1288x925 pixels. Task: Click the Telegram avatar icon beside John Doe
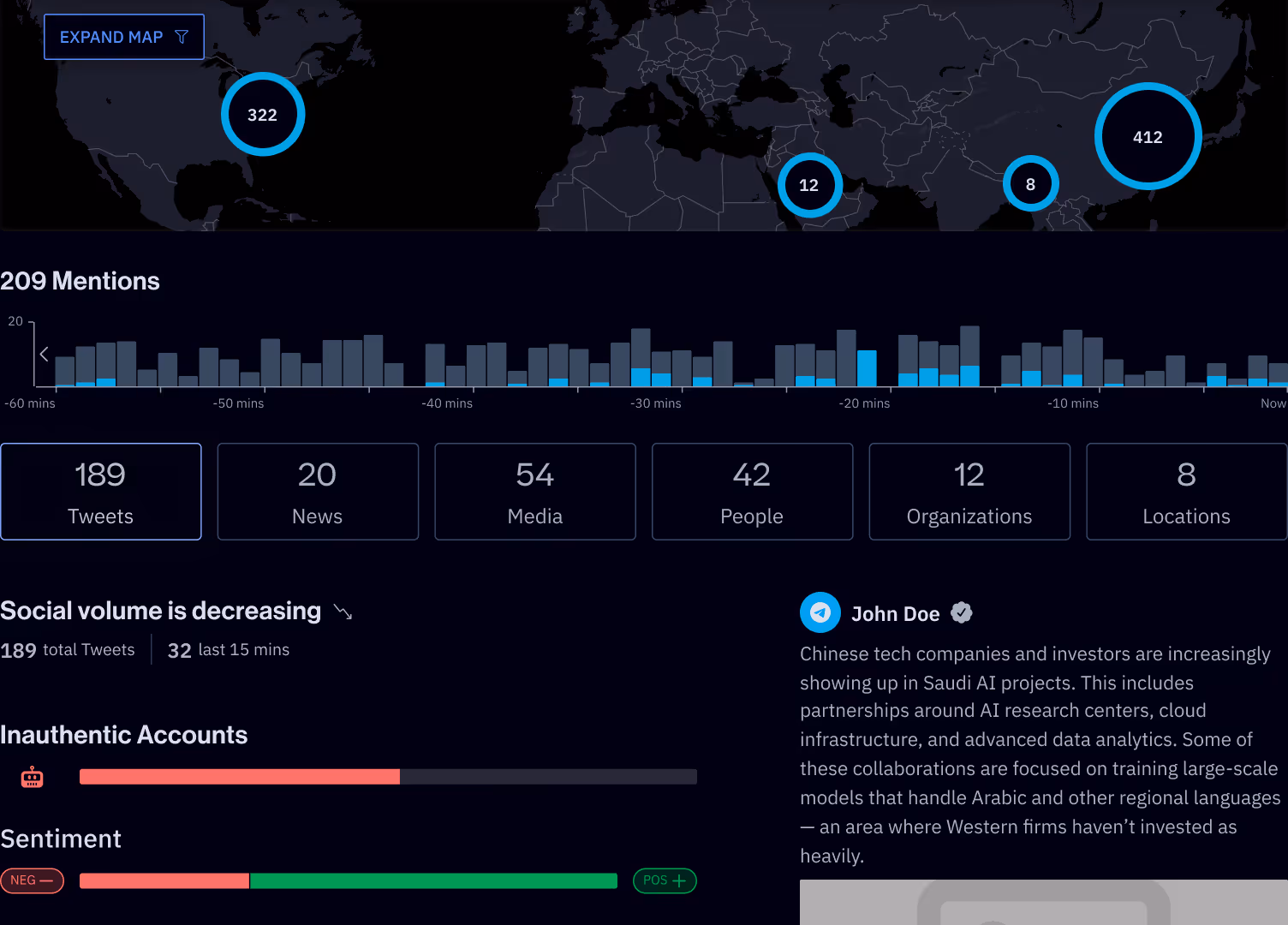click(820, 612)
